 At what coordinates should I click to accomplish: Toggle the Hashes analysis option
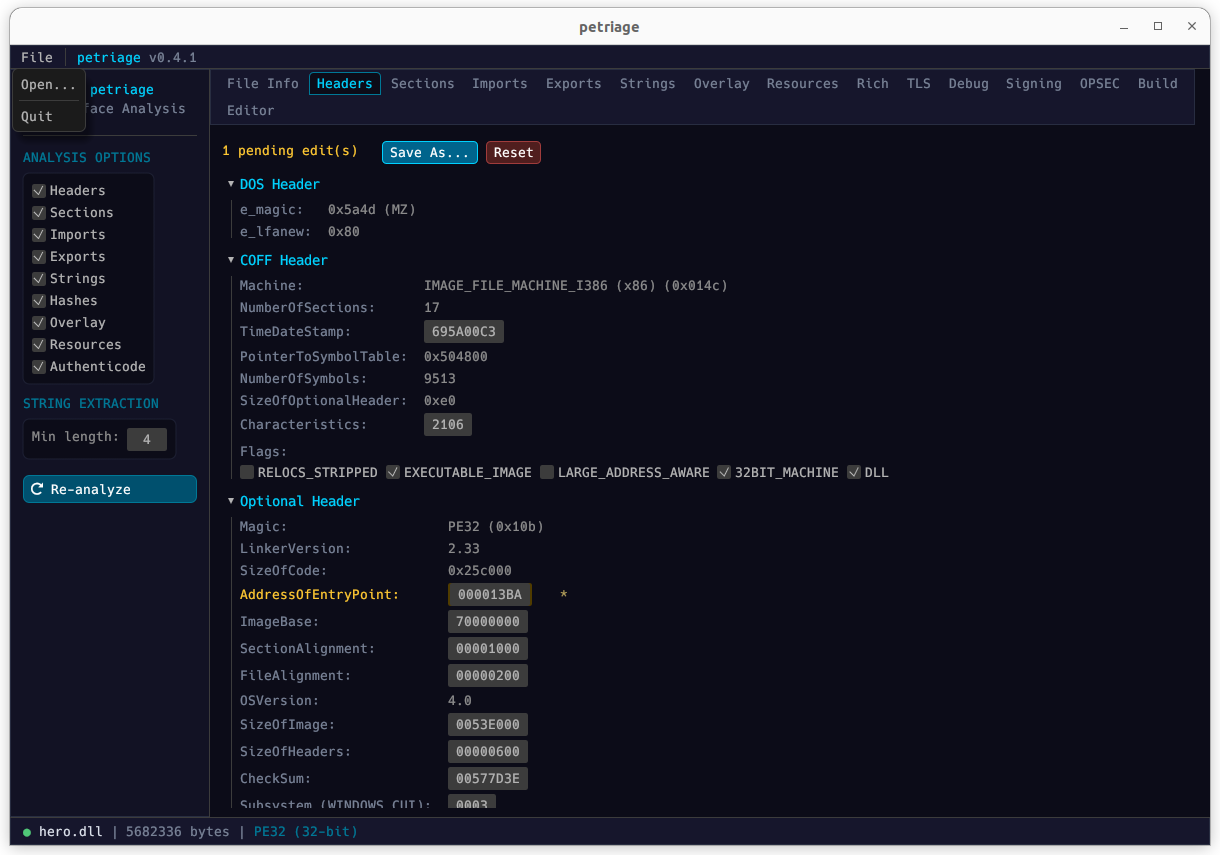[x=39, y=300]
